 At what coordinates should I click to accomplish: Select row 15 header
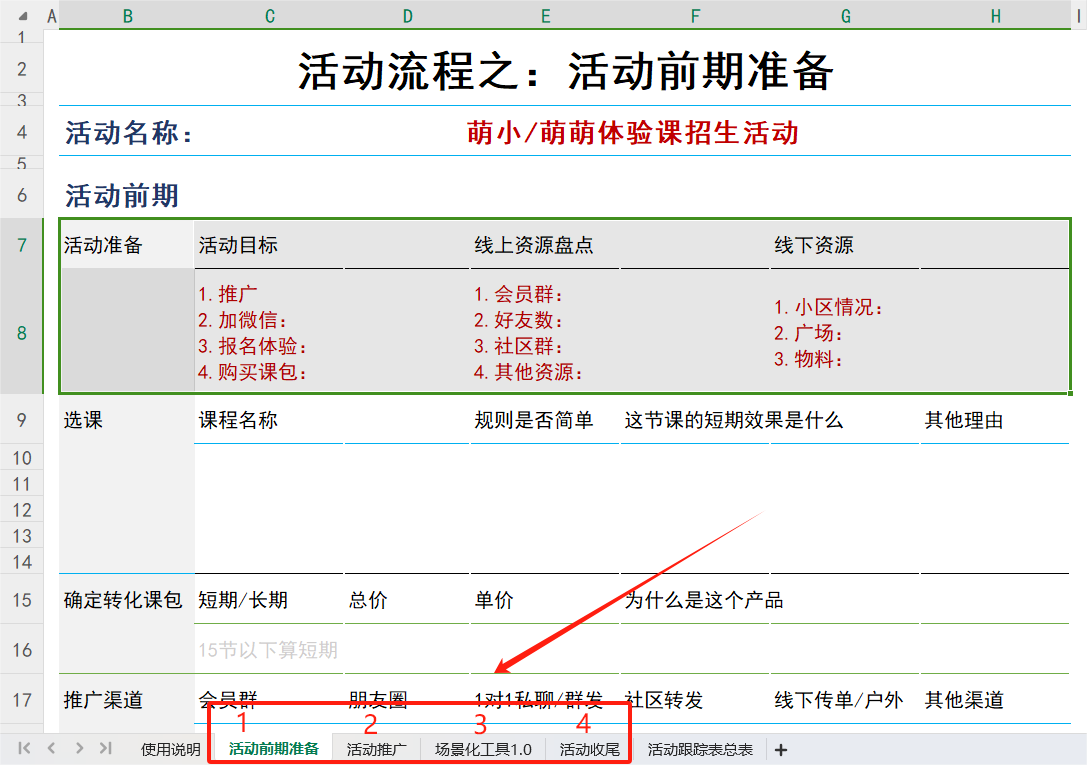[x=22, y=600]
